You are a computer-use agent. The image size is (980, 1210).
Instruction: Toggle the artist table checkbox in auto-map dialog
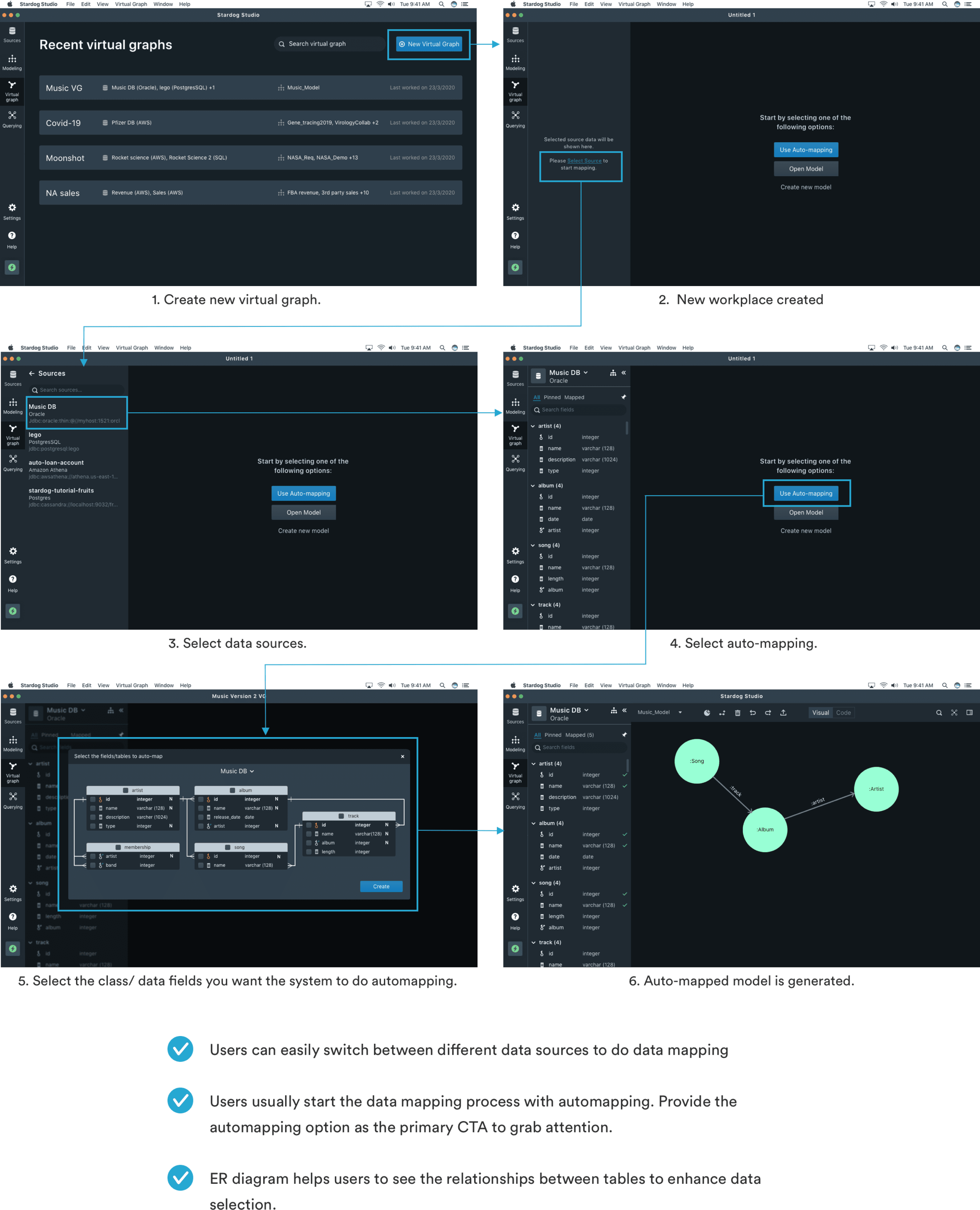[125, 790]
